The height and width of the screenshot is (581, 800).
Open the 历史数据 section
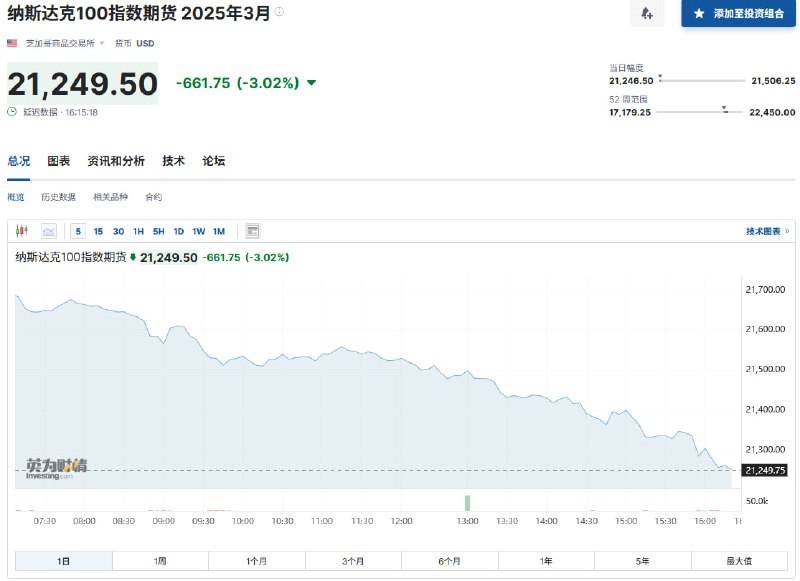tap(58, 197)
